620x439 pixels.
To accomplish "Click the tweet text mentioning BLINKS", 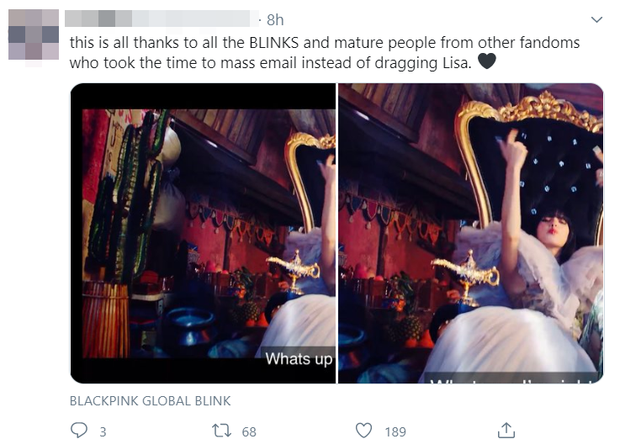I will tap(324, 53).
